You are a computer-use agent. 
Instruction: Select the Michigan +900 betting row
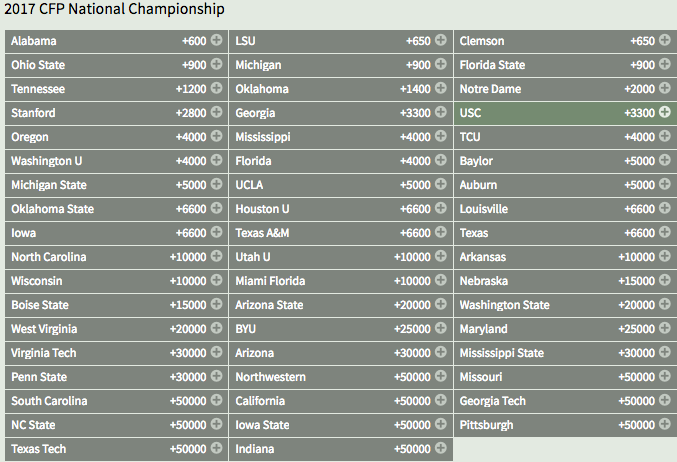point(341,65)
